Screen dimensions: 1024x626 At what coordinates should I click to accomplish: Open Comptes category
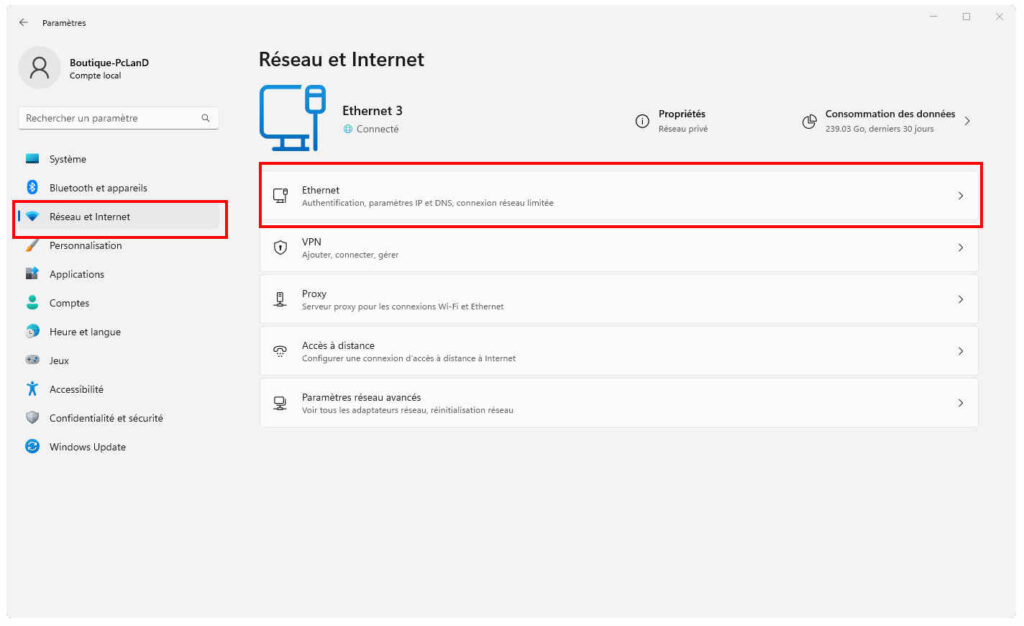coord(119,303)
